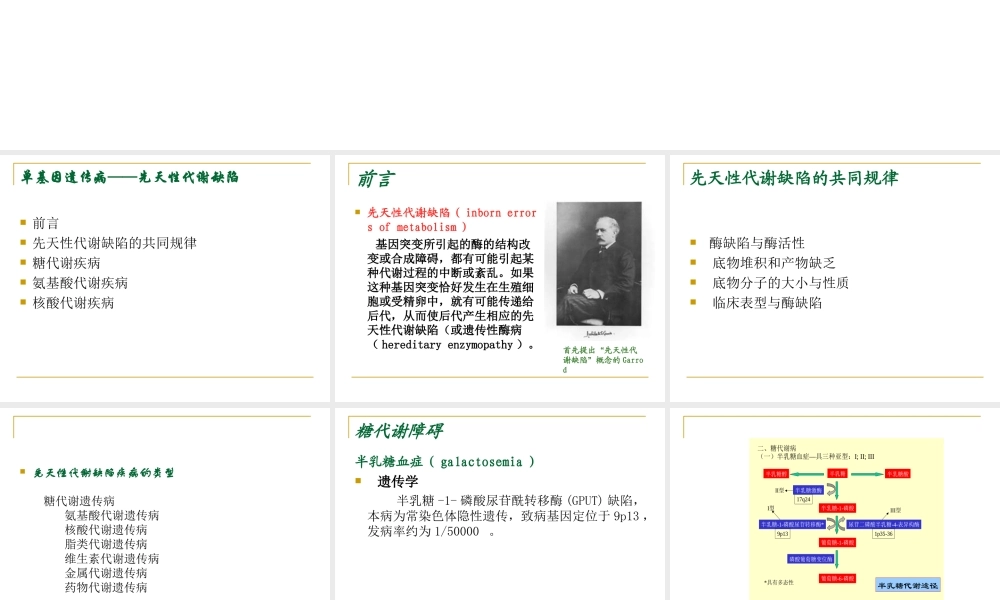Click the 9p13 label under the transferase box
The width and height of the screenshot is (1000, 600).
pos(782,534)
